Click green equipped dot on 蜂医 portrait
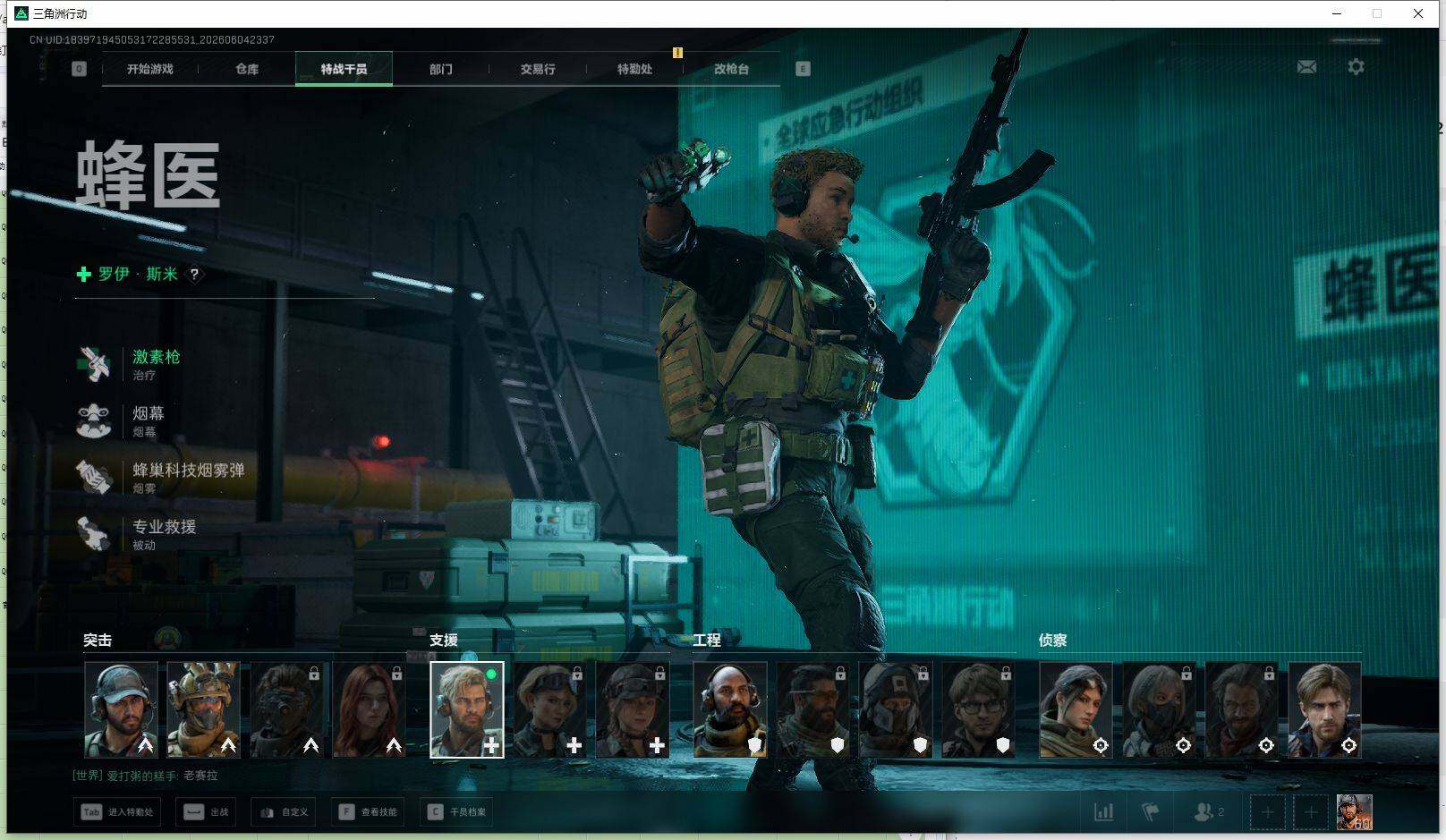The image size is (1446, 840). (491, 674)
